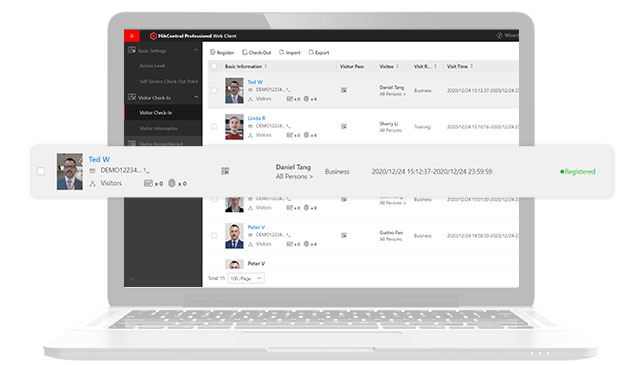Image resolution: width=642 pixels, height=365 pixels.
Task: Click the fingerprint icon in Ted W's laptop table row
Action: coord(306,99)
